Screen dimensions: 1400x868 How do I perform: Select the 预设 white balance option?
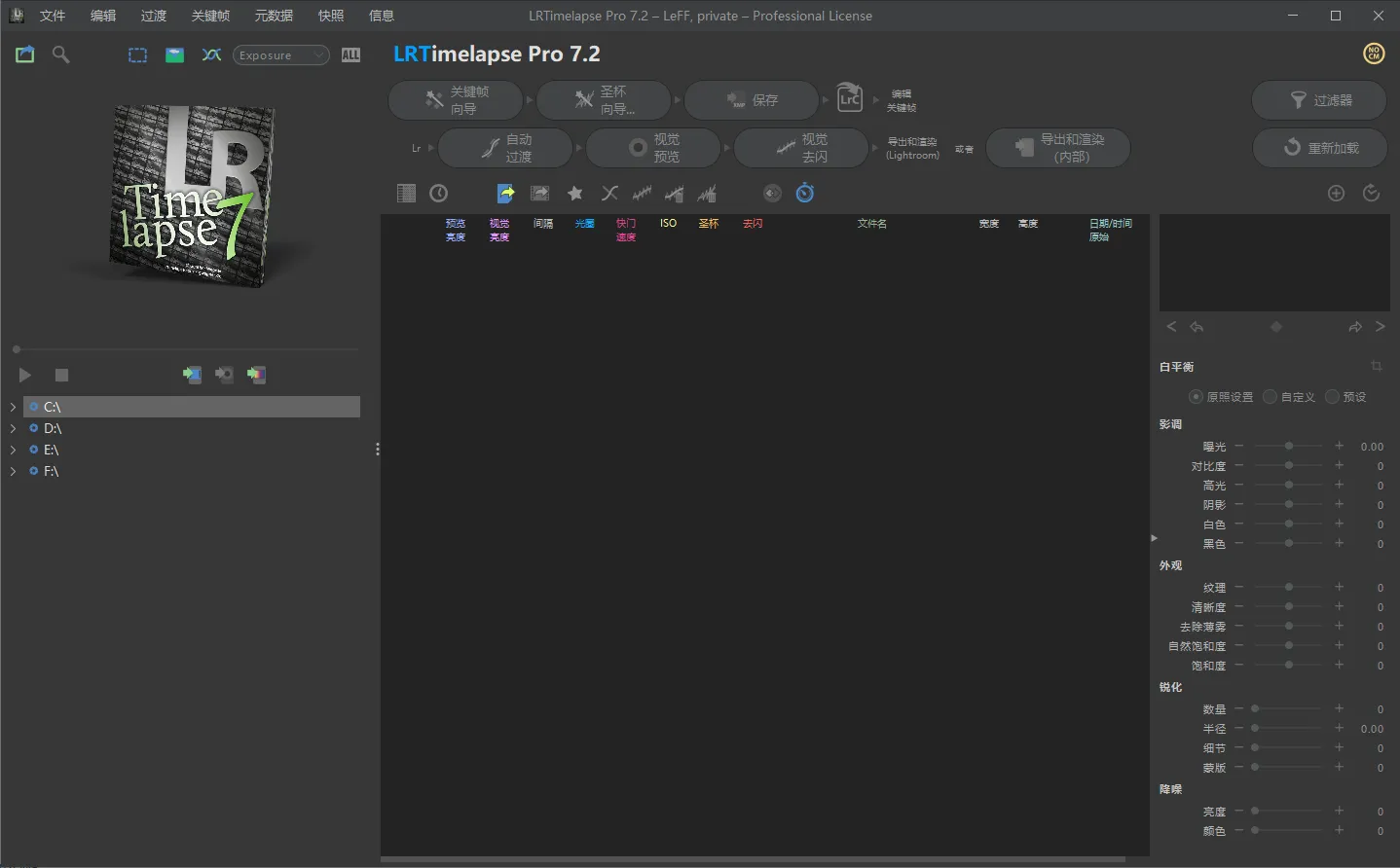[x=1332, y=397]
